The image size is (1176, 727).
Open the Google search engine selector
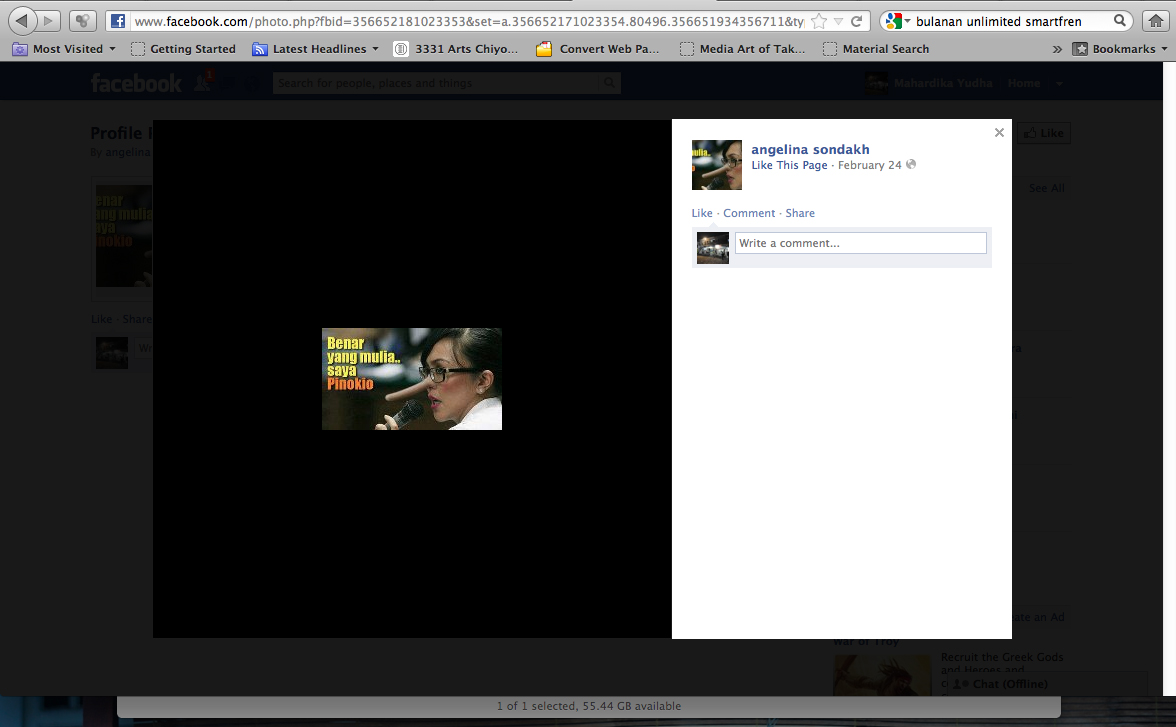coord(897,21)
